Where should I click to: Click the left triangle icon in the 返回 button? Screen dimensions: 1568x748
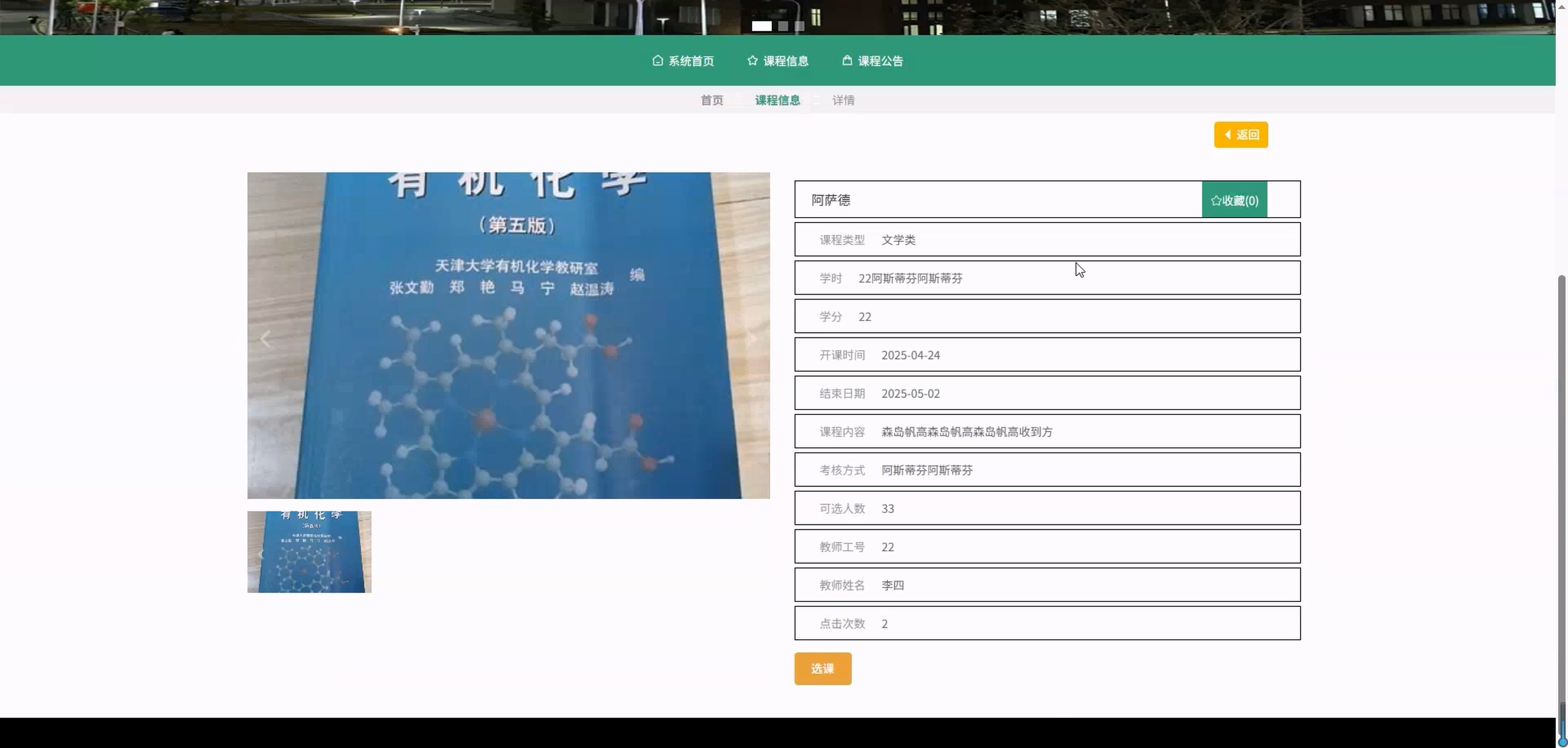[x=1228, y=135]
